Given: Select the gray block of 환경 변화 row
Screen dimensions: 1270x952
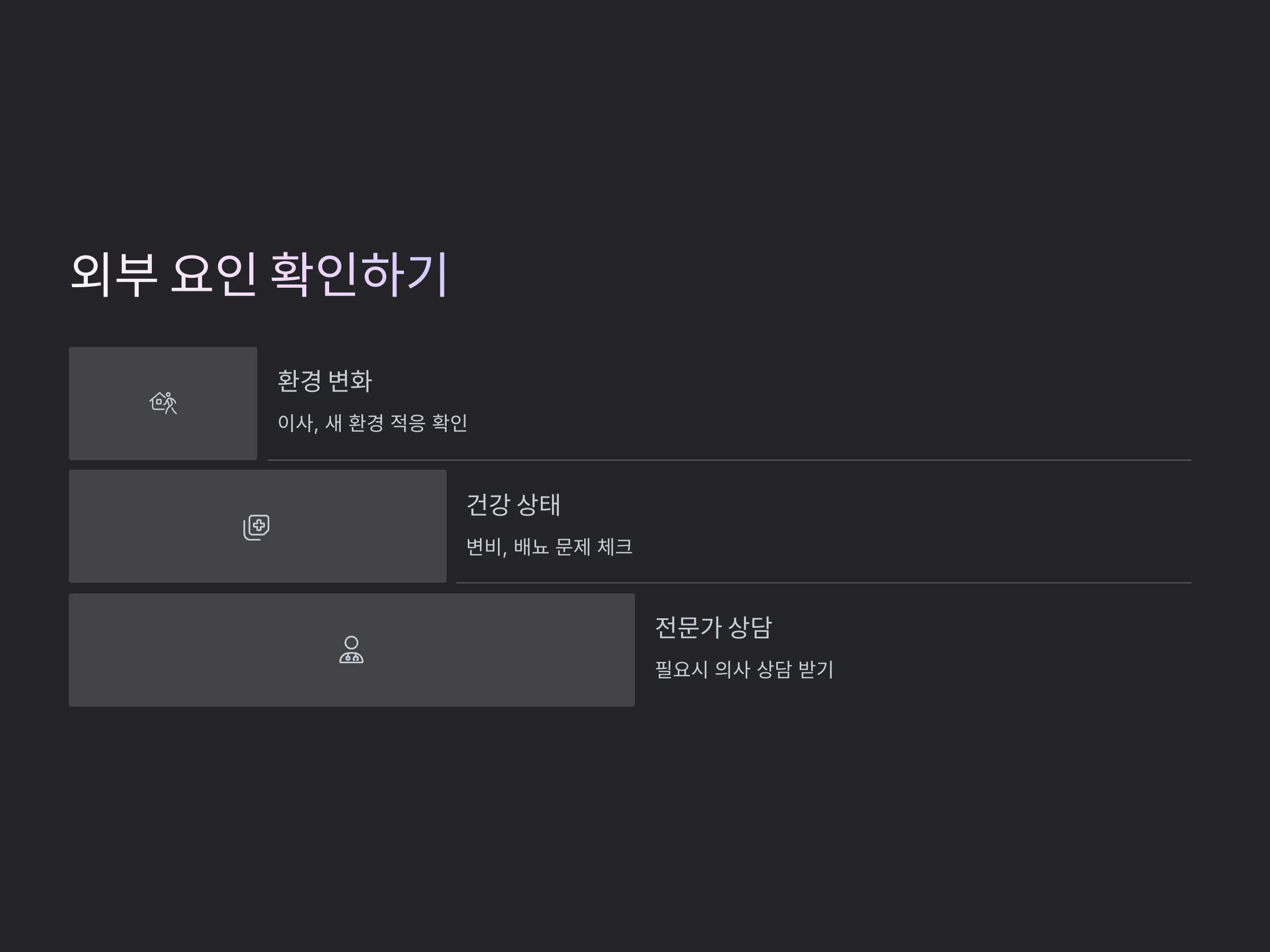Looking at the screenshot, I should tap(163, 404).
